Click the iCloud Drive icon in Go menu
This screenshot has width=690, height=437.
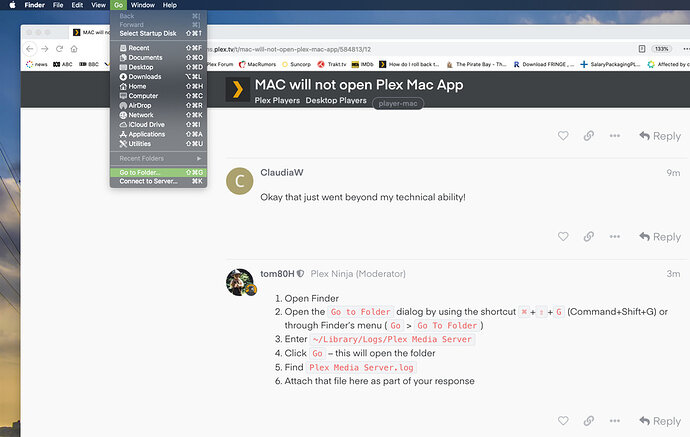pyautogui.click(x=123, y=125)
